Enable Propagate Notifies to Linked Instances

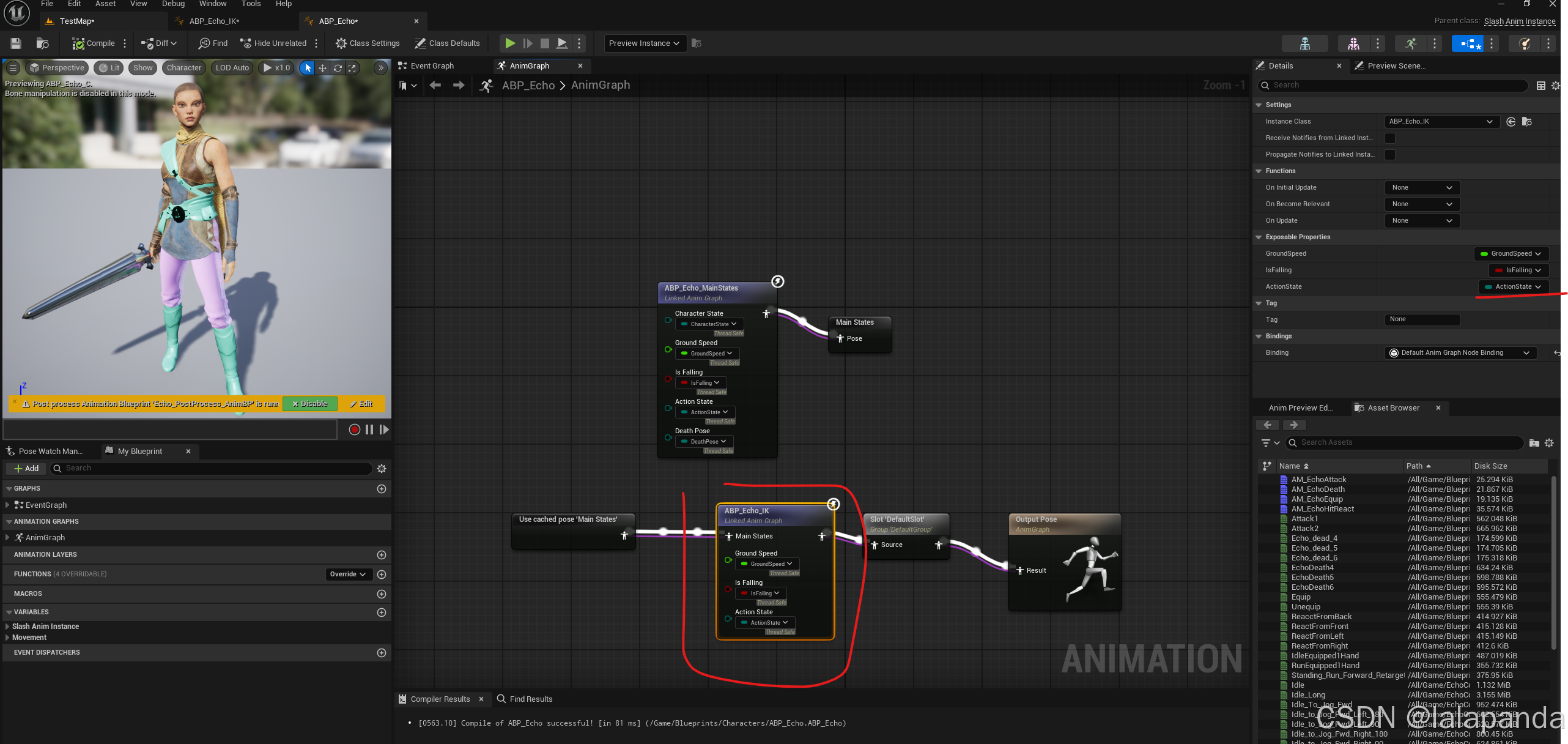pos(1390,155)
